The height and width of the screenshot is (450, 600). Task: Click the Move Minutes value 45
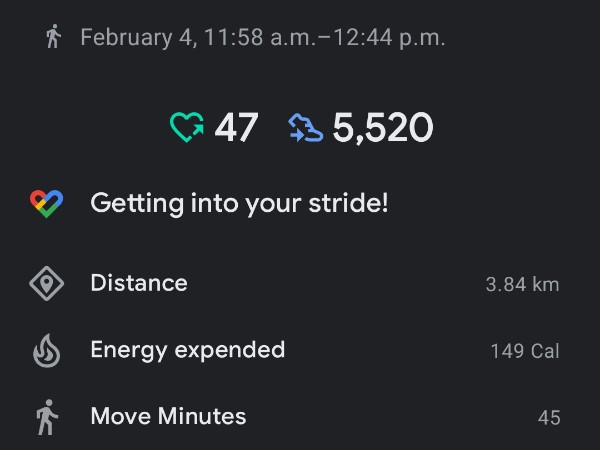point(549,418)
